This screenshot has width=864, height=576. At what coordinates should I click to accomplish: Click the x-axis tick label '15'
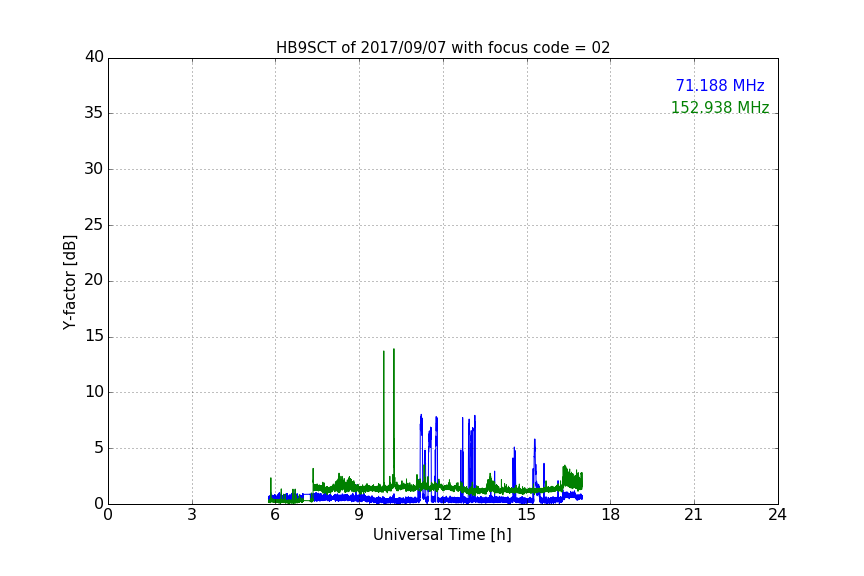click(526, 515)
